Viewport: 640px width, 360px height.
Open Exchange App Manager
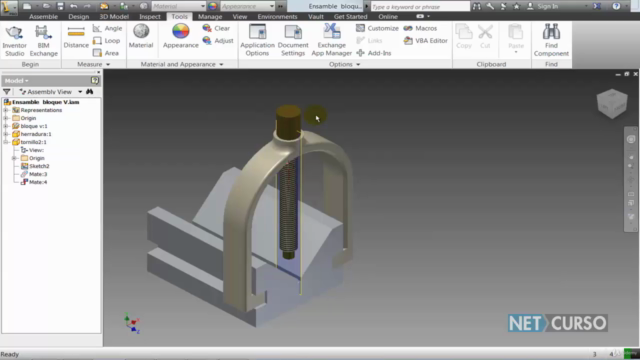pos(331,40)
